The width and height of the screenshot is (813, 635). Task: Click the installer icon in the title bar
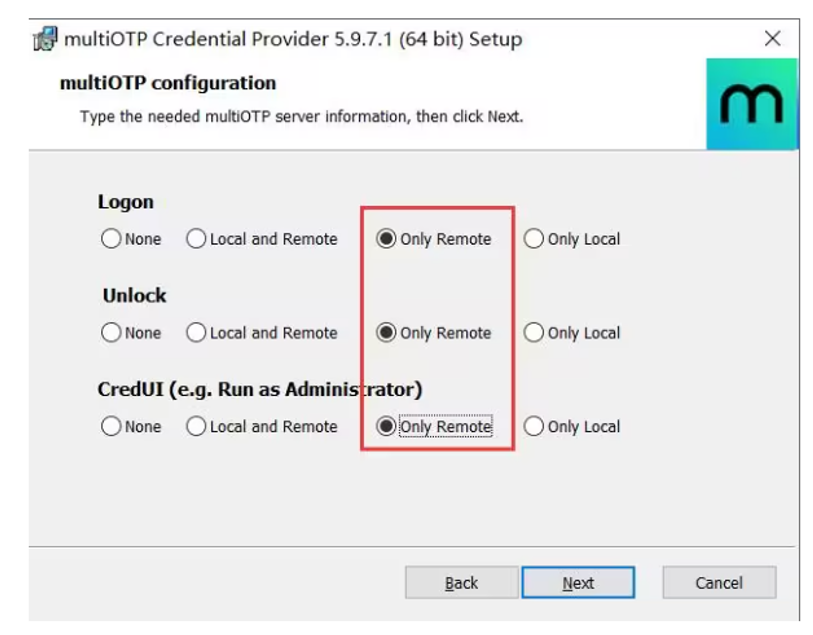(45, 40)
